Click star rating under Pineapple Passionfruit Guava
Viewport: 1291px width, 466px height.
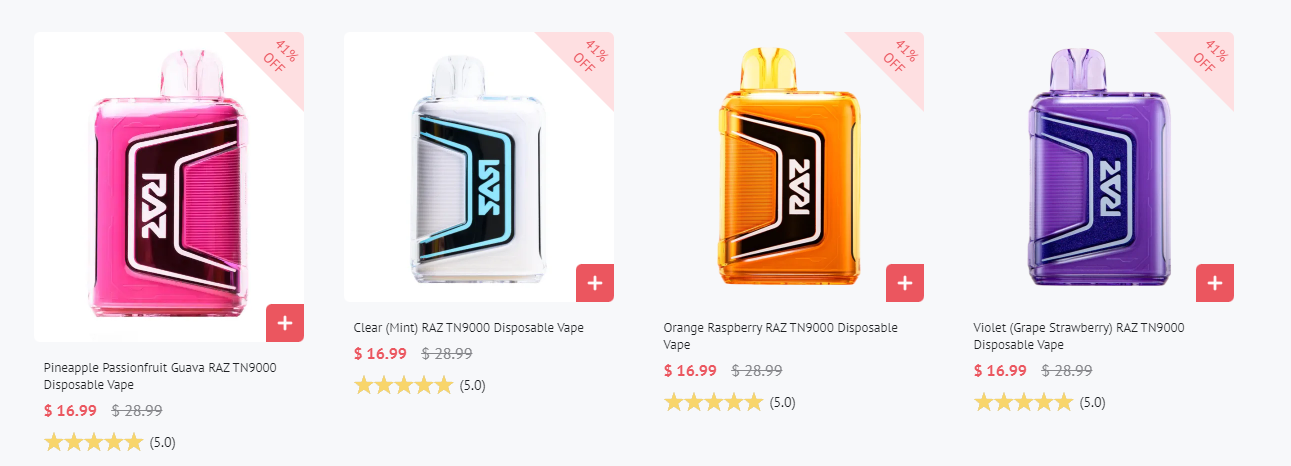coord(94,442)
